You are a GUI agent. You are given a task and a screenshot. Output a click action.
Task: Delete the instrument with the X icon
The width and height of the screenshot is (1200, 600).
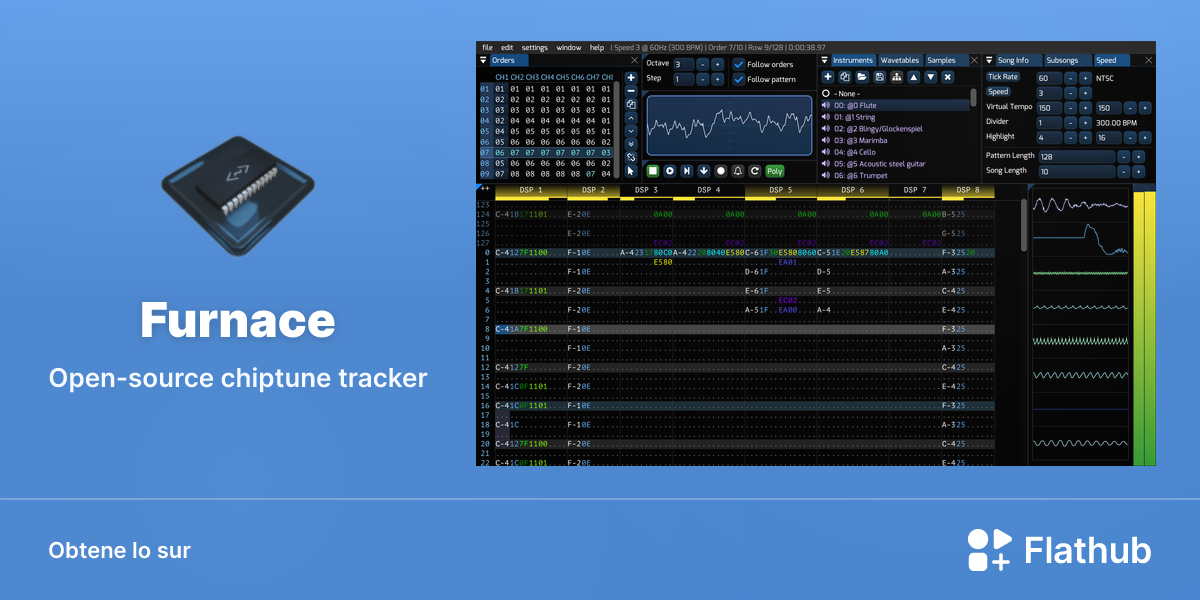[948, 77]
